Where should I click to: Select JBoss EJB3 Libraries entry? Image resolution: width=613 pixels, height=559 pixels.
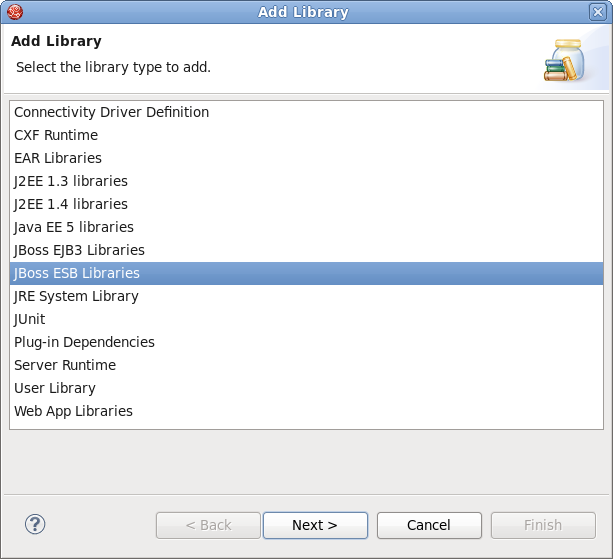79,250
